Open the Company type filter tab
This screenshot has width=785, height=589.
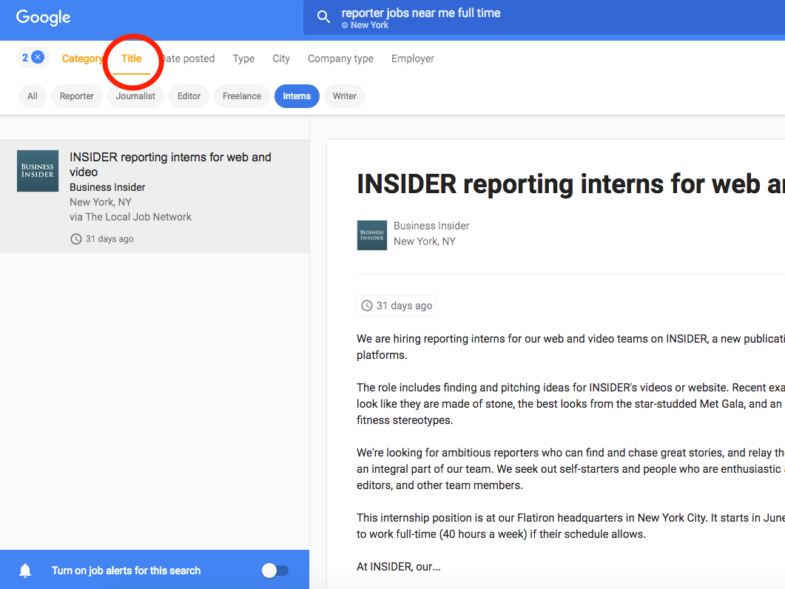tap(340, 59)
